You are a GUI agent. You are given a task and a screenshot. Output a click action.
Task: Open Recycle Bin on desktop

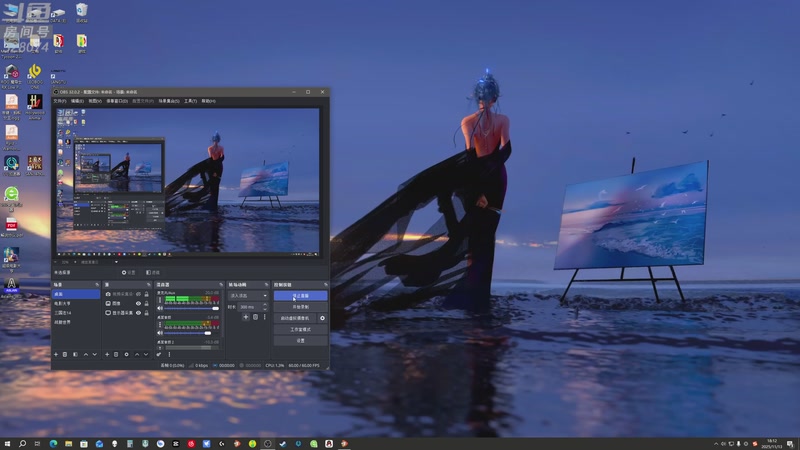click(82, 12)
